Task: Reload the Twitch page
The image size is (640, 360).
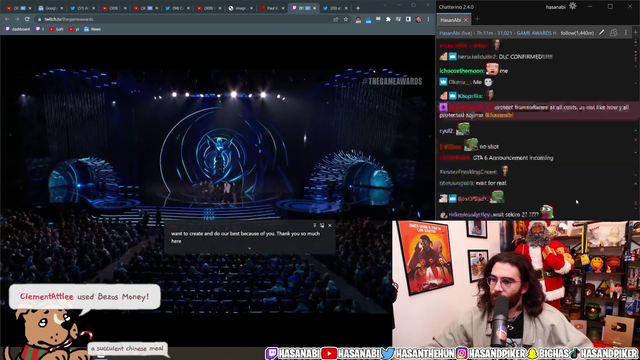Action: pos(27,19)
